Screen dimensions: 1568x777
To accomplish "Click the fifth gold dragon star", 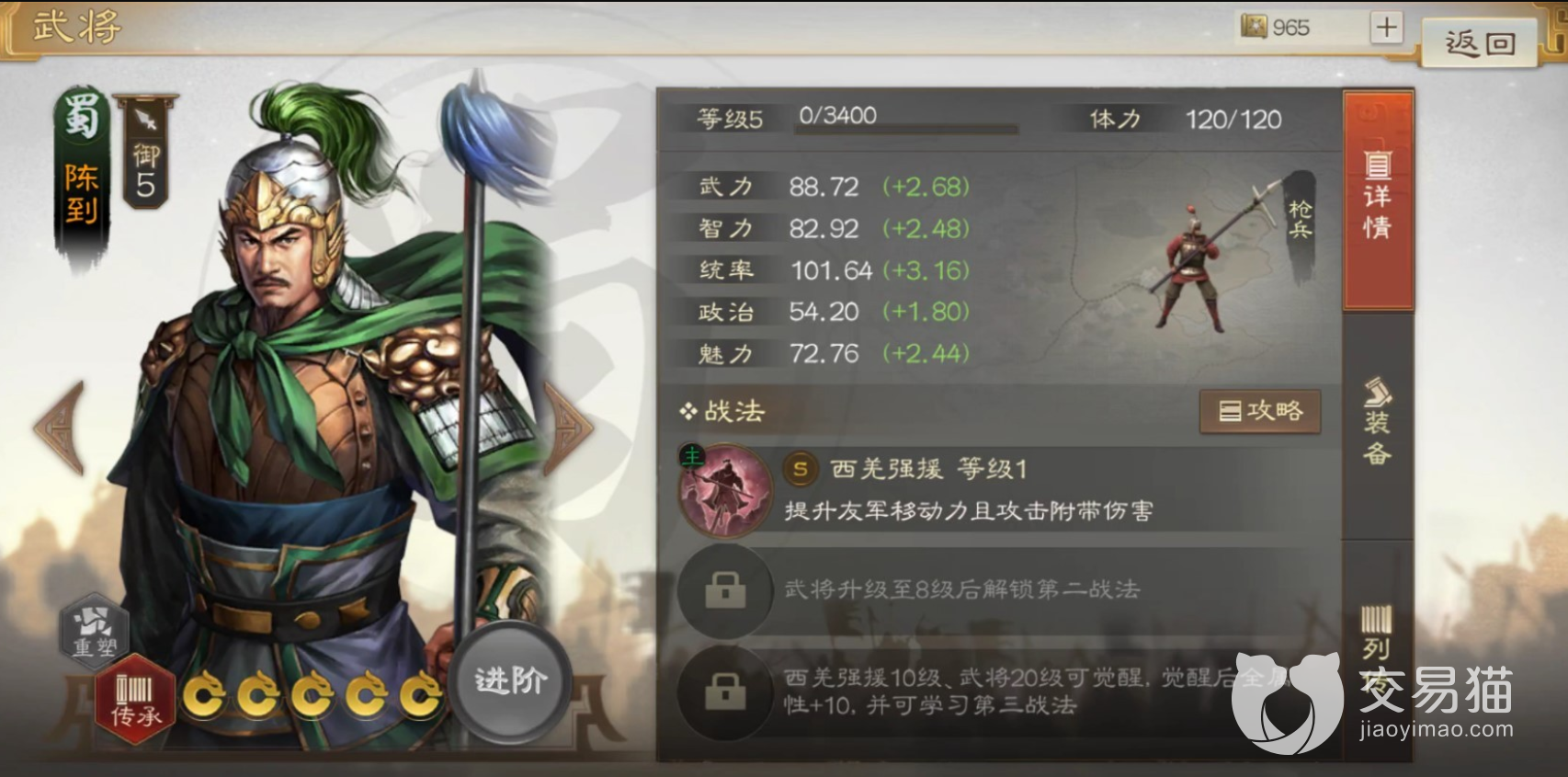I will [422, 694].
